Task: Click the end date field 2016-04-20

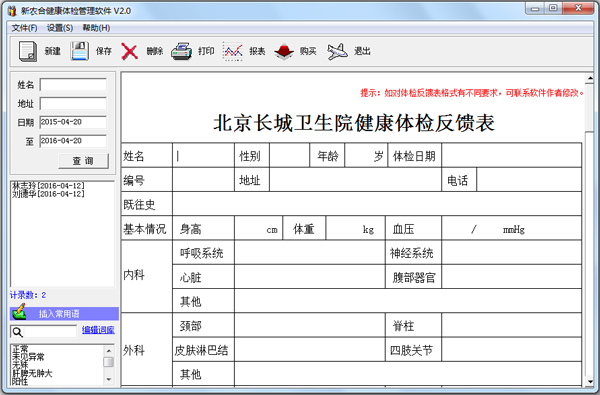Action: 73,141
